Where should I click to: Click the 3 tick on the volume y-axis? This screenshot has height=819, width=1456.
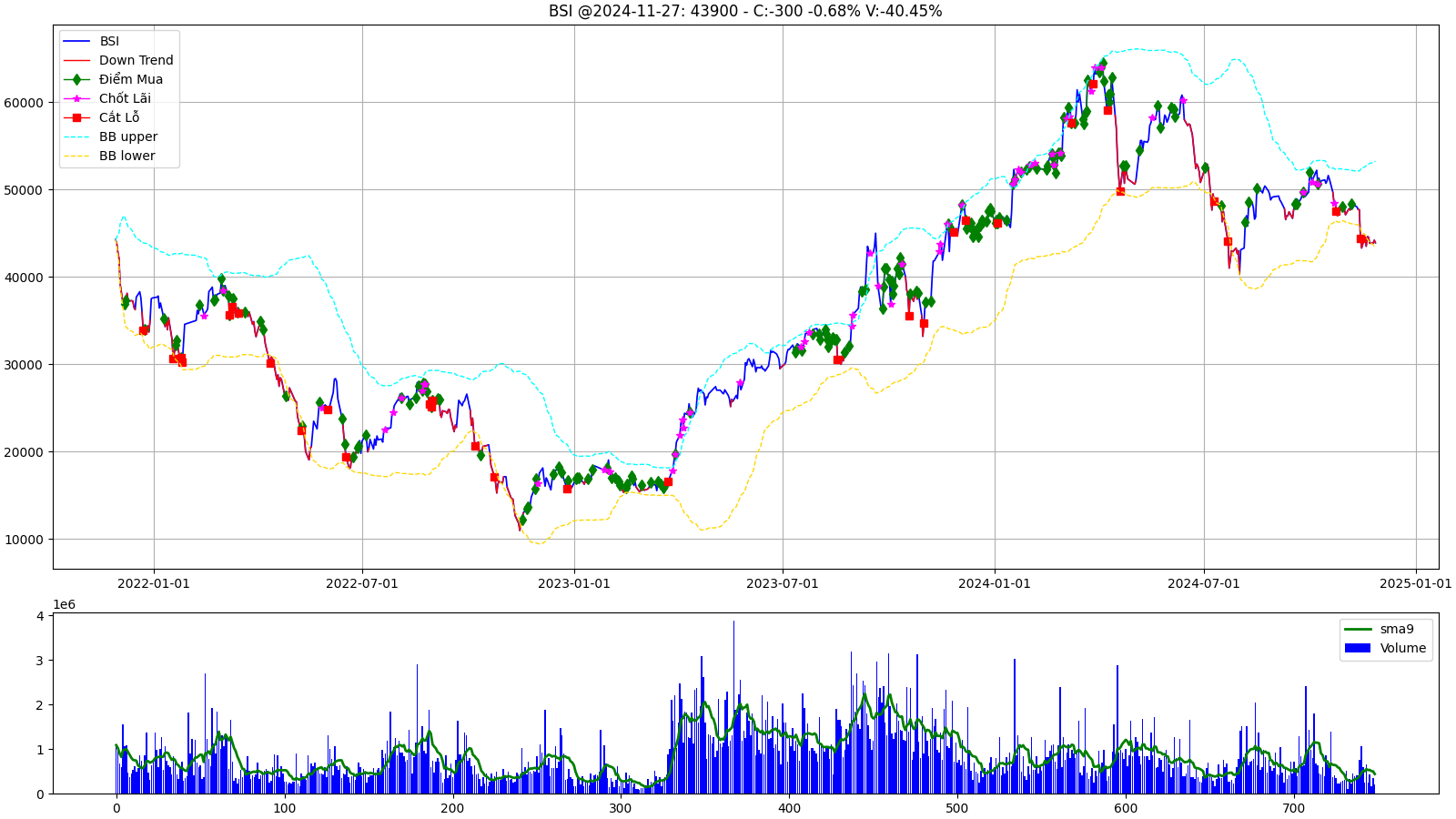tap(40, 661)
